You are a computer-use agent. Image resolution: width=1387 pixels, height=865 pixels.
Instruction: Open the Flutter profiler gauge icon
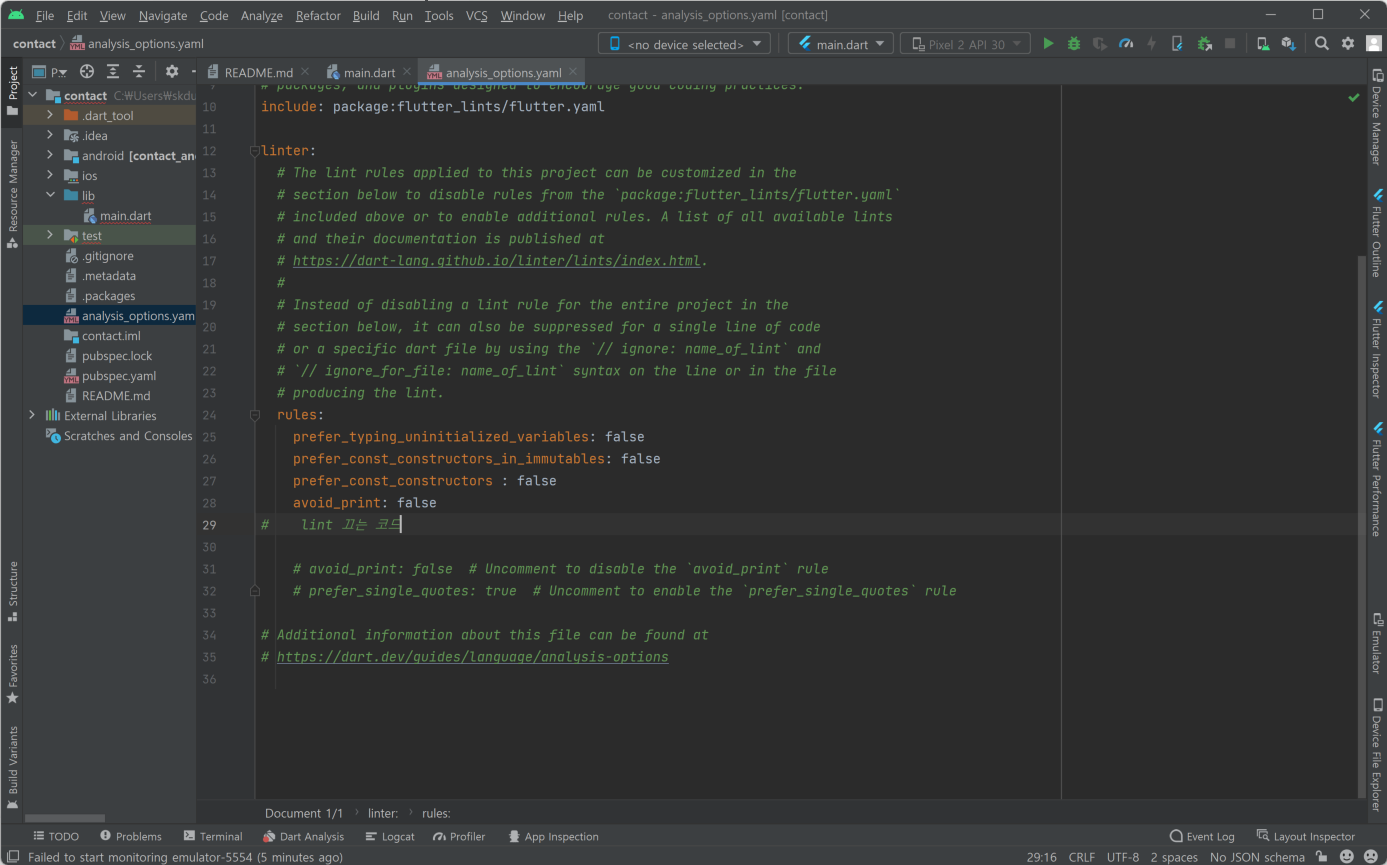click(x=1126, y=44)
